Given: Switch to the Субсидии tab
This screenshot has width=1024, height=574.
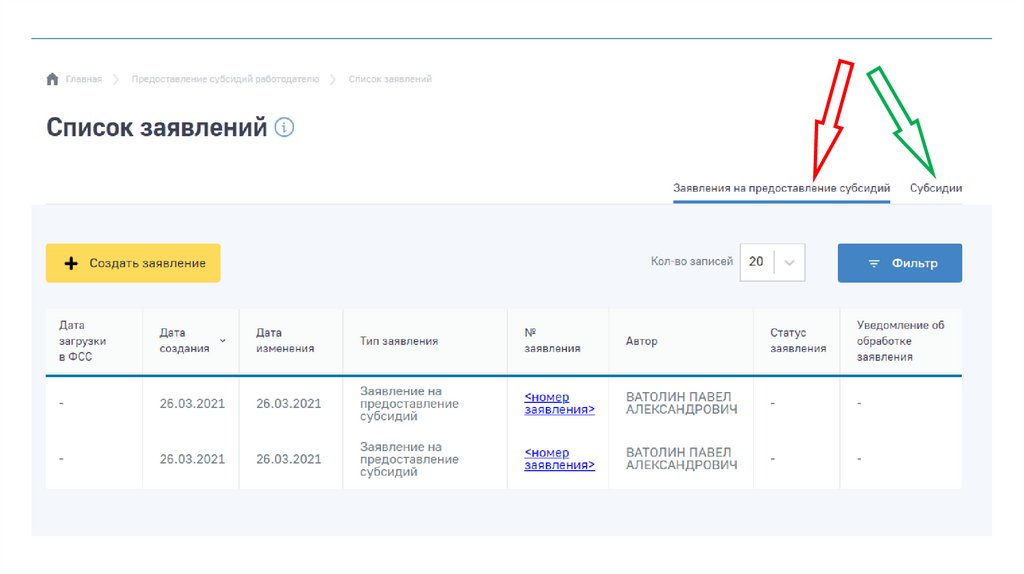Looking at the screenshot, I should (936, 188).
